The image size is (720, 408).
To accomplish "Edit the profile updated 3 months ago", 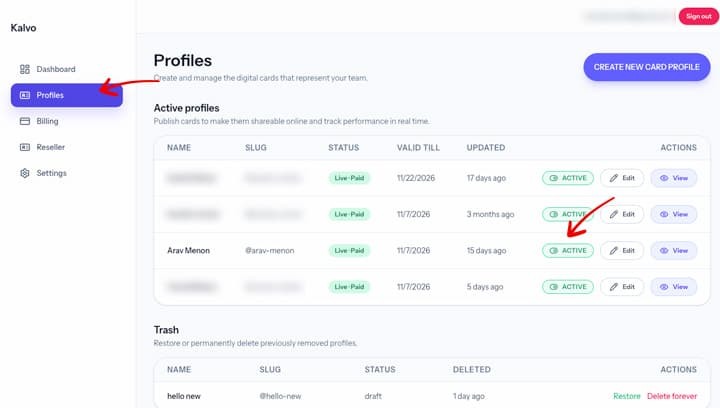I will (x=622, y=214).
